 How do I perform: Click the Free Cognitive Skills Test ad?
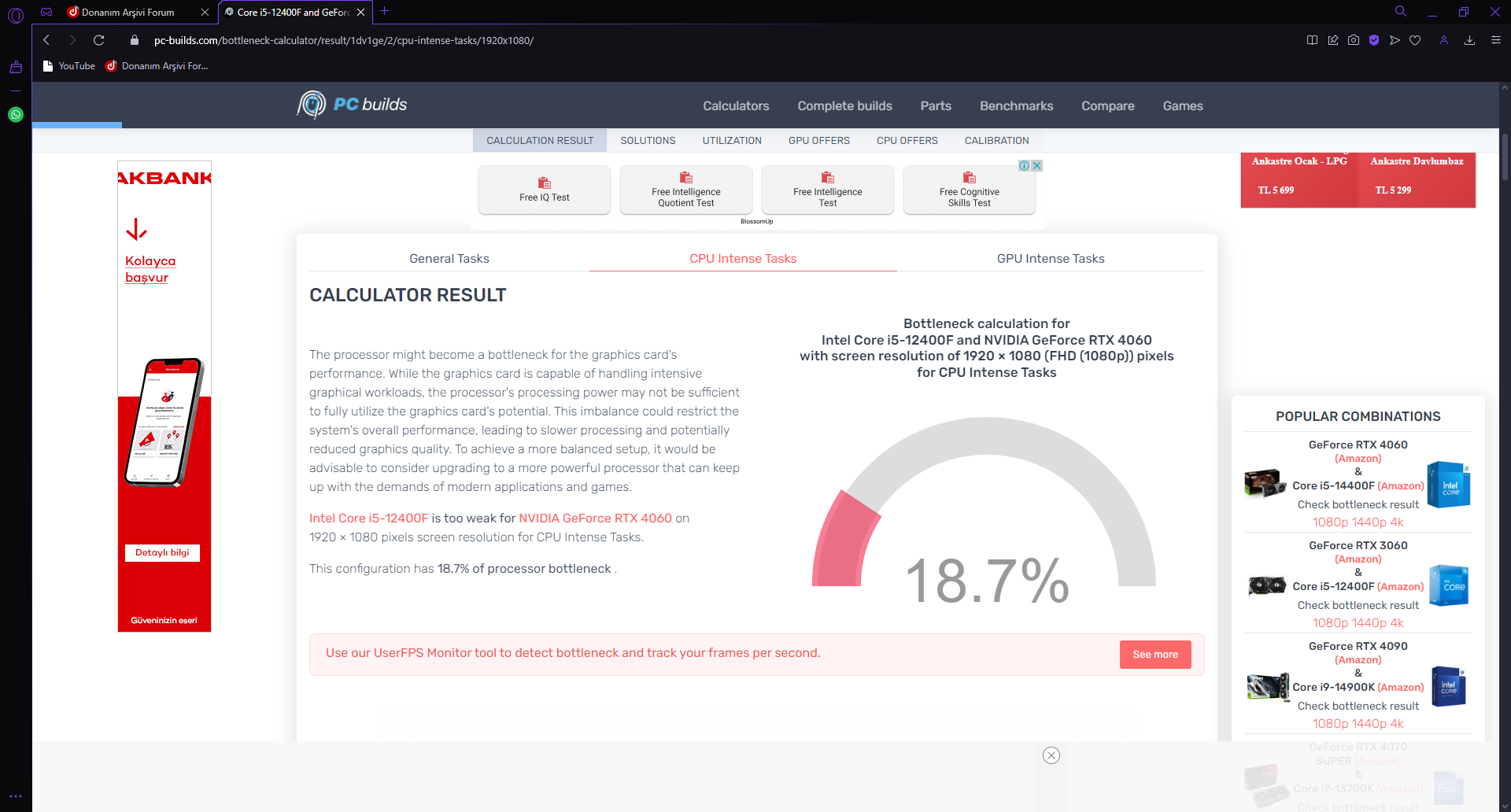pyautogui.click(x=970, y=190)
